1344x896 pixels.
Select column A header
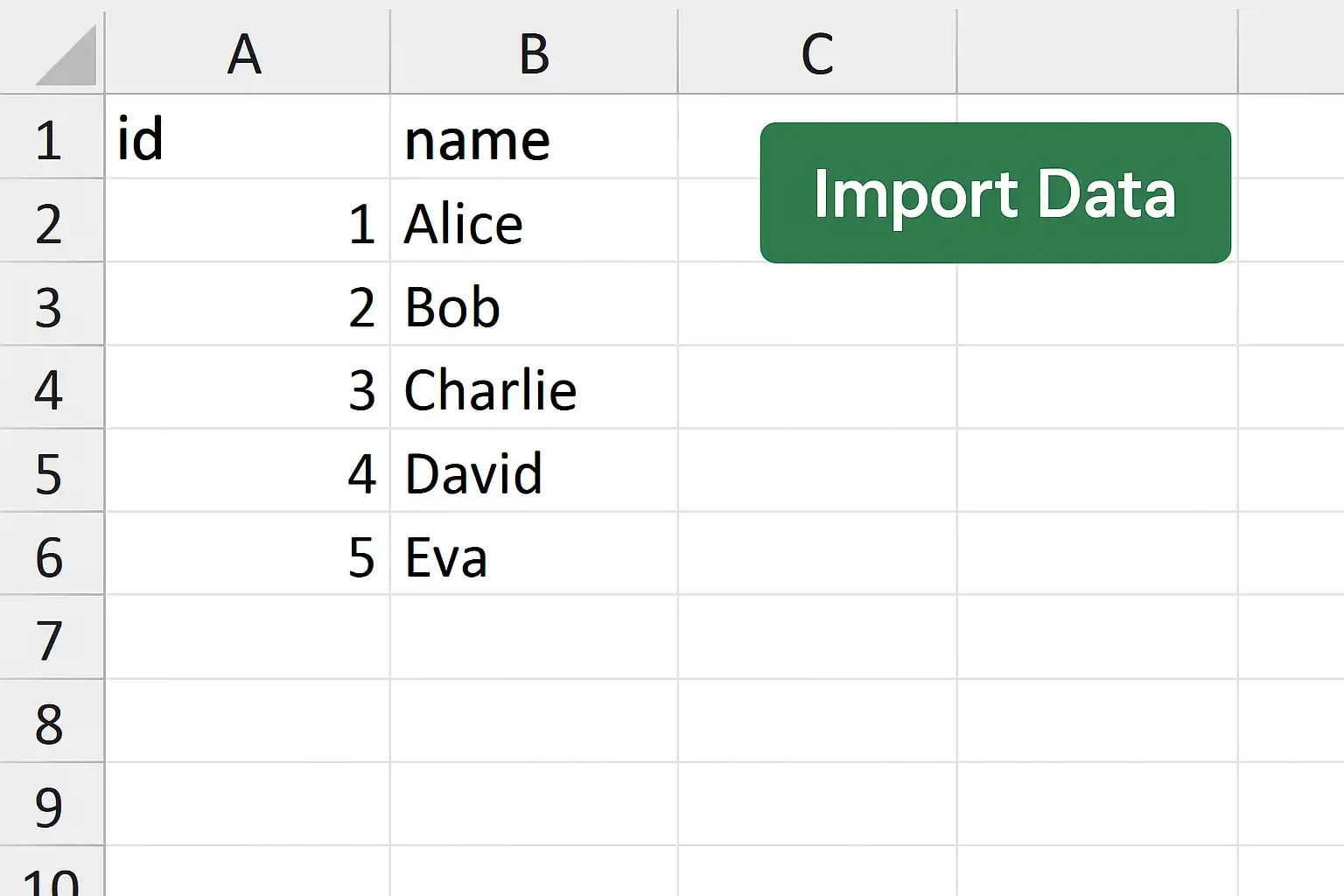pos(247,52)
